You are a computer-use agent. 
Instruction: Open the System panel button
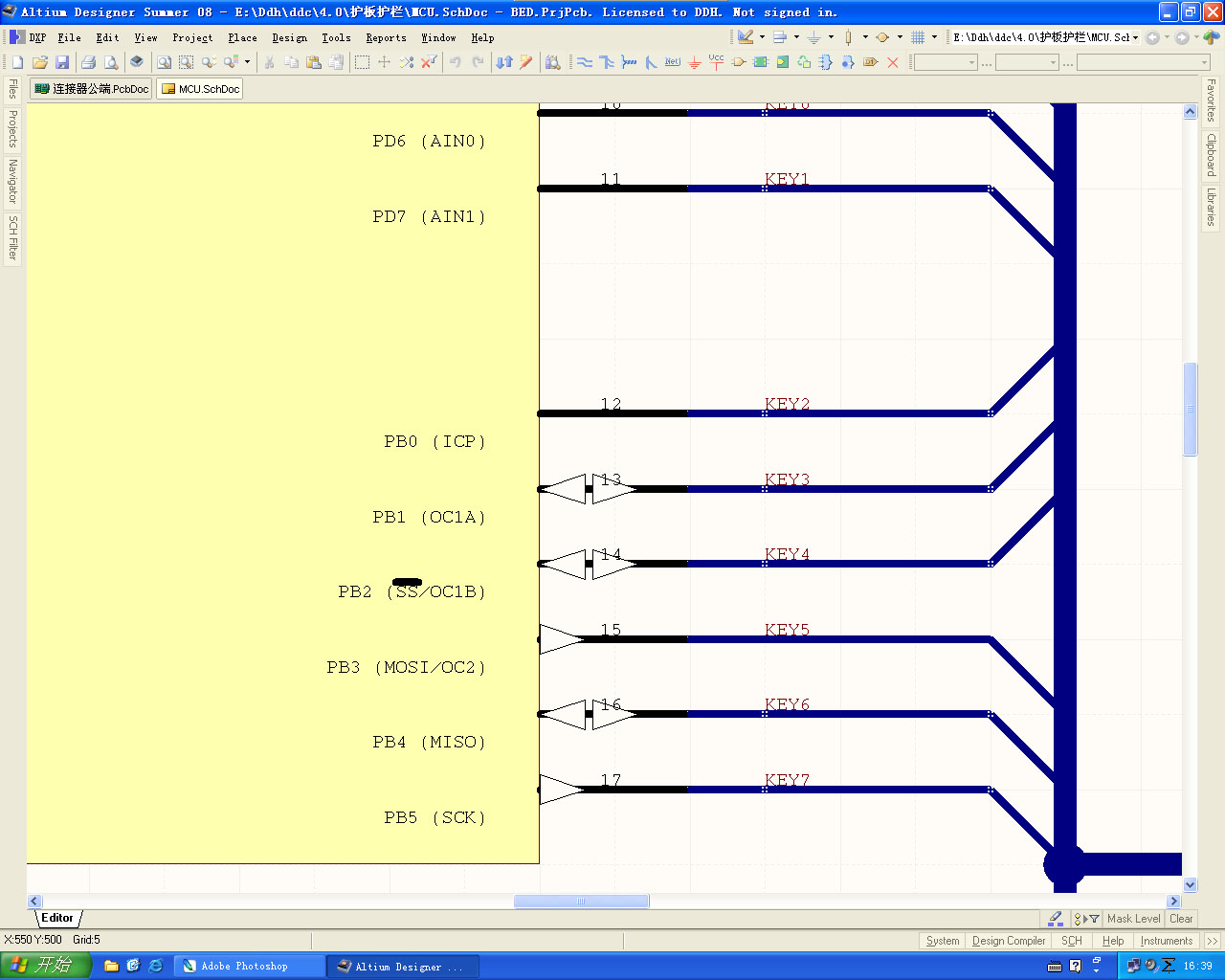pyautogui.click(x=943, y=941)
